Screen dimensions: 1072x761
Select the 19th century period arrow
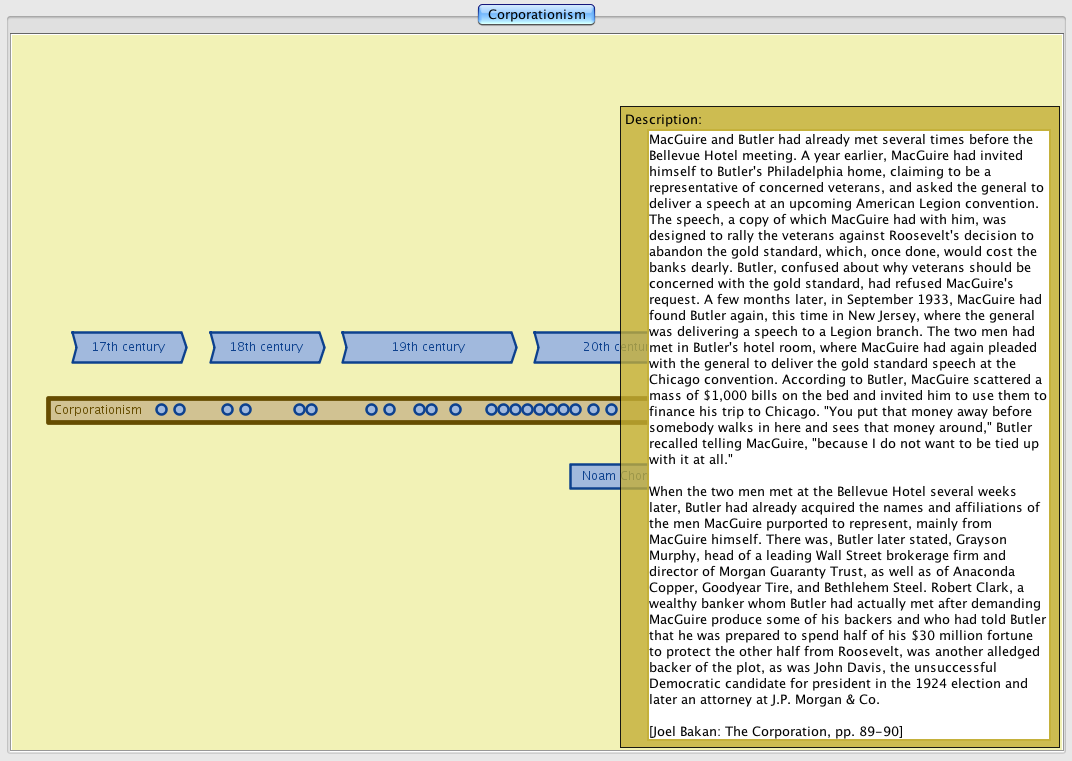[428, 347]
